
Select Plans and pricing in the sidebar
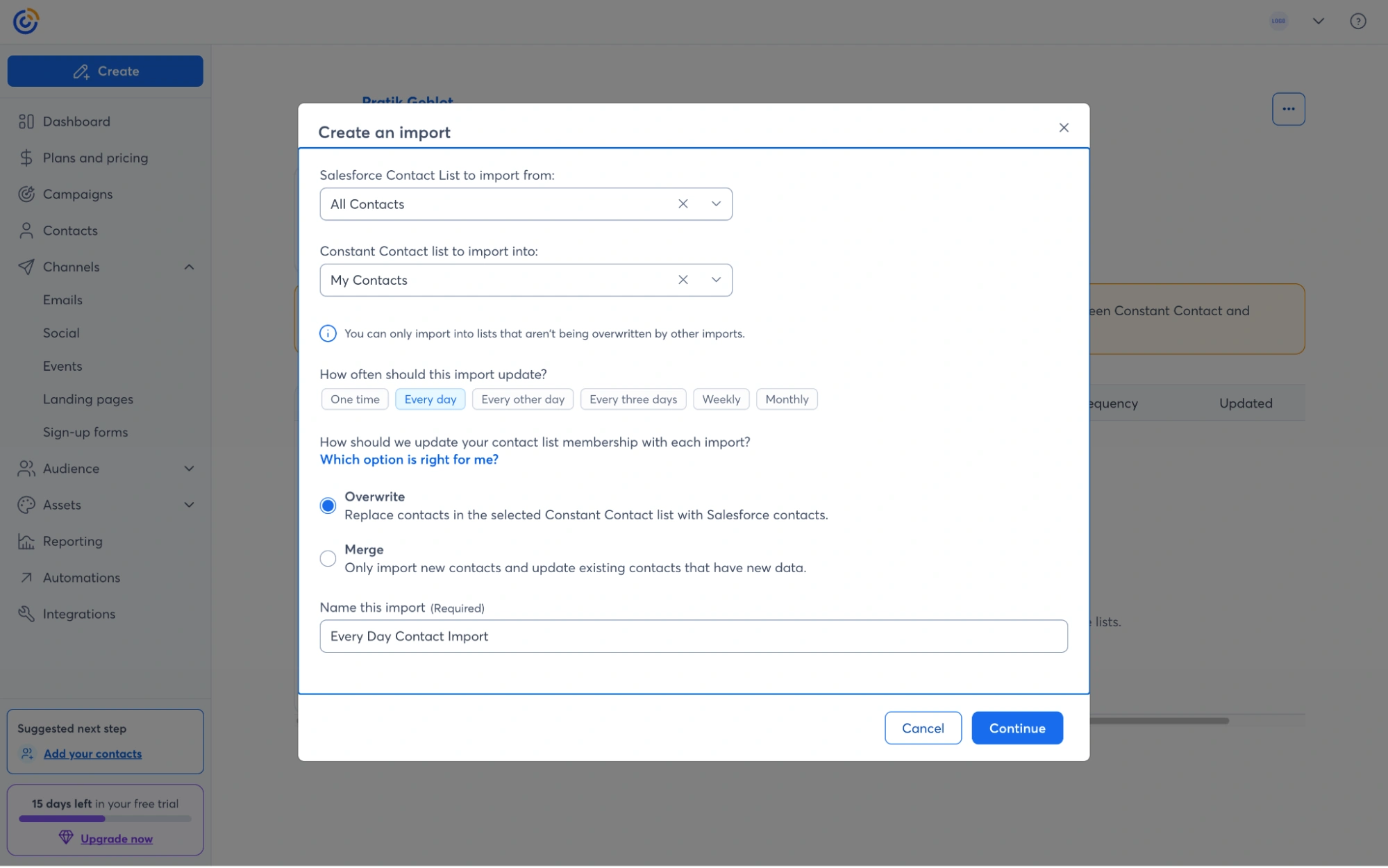(95, 158)
